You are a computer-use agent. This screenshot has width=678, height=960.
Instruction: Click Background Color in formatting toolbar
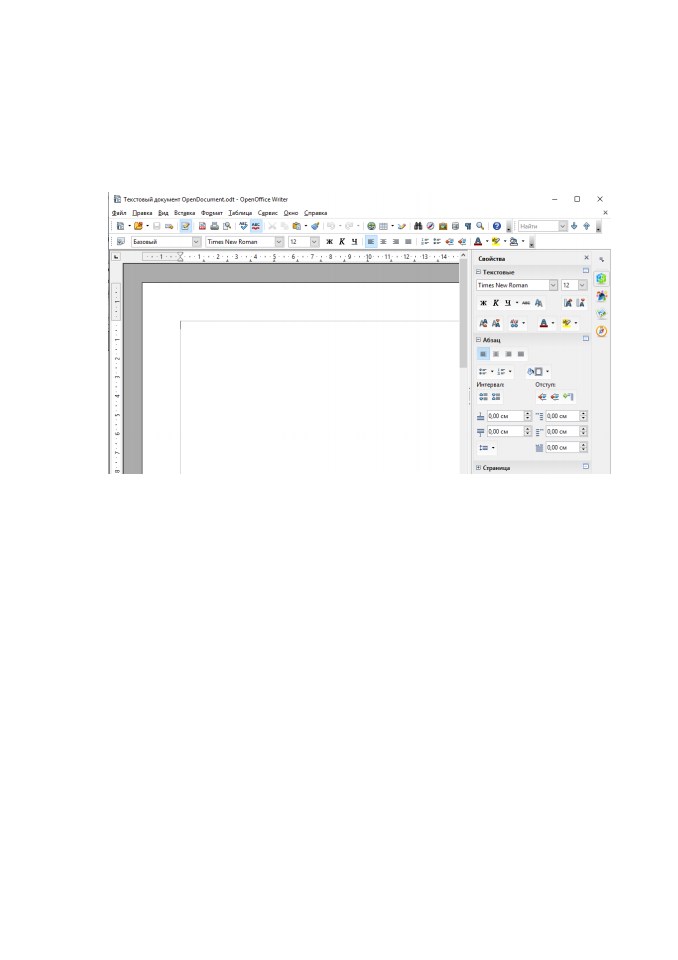(x=514, y=242)
